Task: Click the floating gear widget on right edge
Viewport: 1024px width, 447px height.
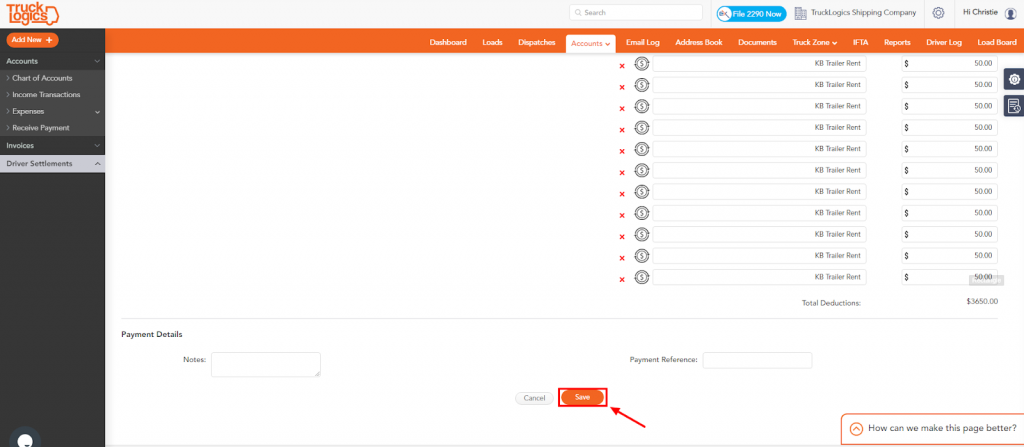Action: point(1014,79)
